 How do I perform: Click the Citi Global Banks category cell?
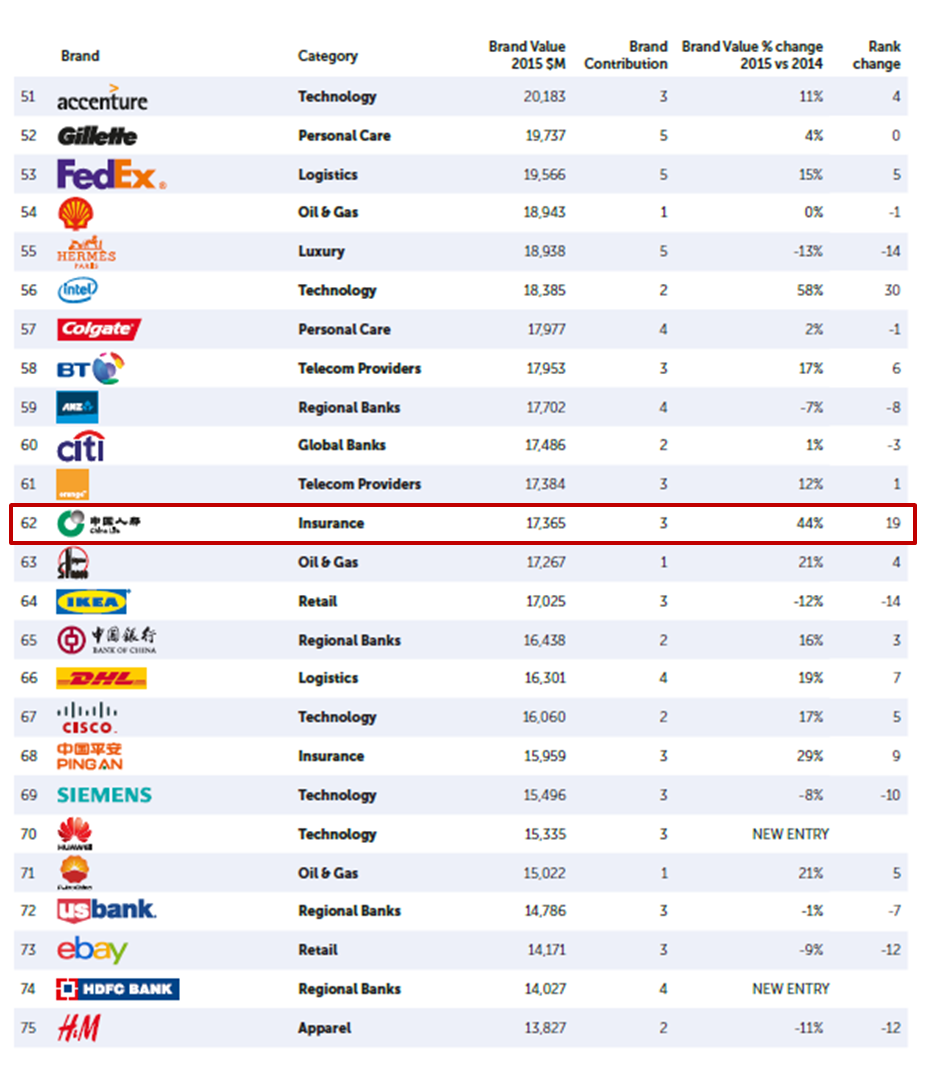pyautogui.click(x=342, y=445)
